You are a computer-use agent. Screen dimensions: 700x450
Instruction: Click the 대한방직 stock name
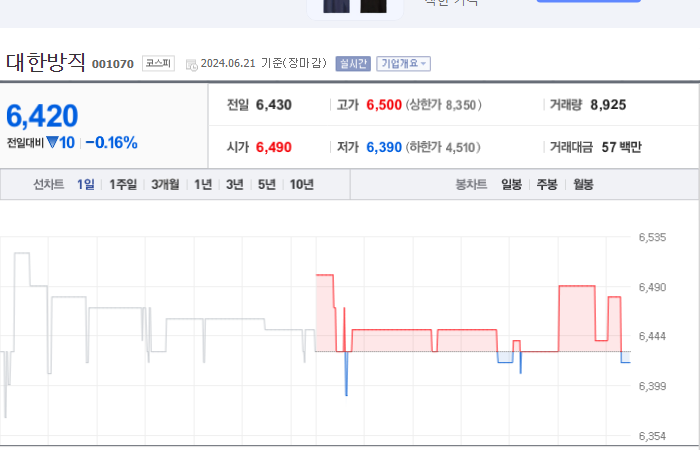point(46,62)
